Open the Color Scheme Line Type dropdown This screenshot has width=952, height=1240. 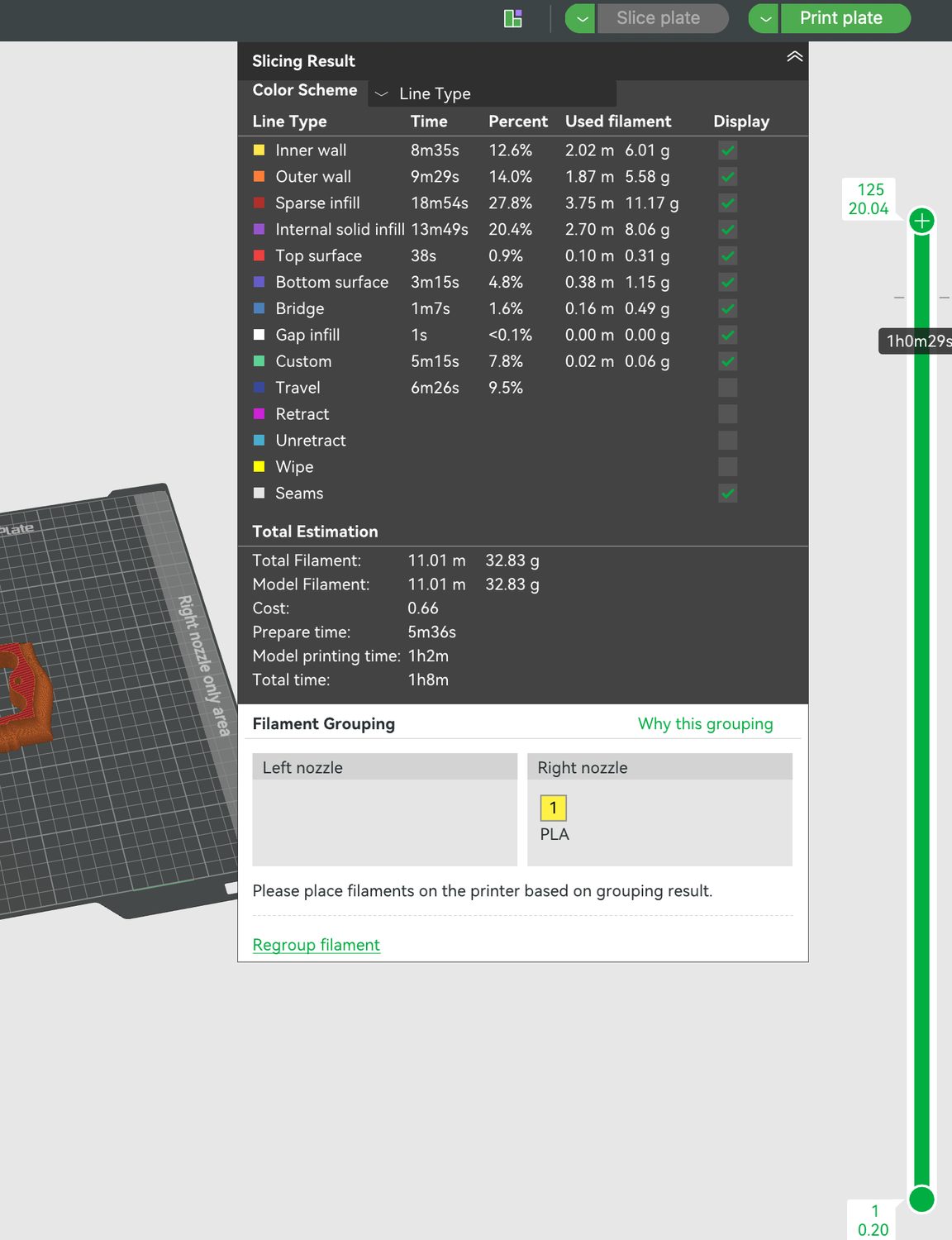coord(493,93)
